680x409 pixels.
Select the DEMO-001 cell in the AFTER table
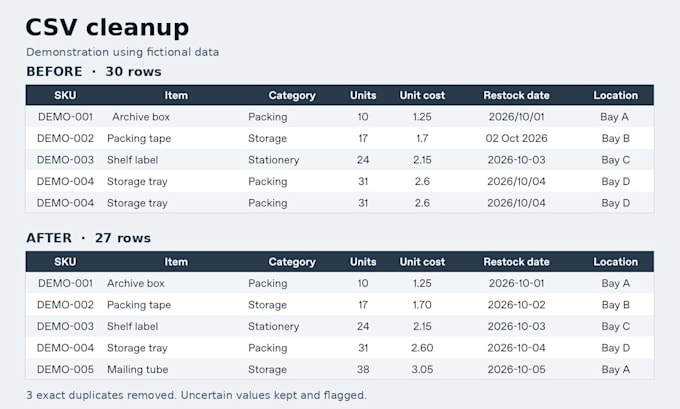pyautogui.click(x=65, y=283)
